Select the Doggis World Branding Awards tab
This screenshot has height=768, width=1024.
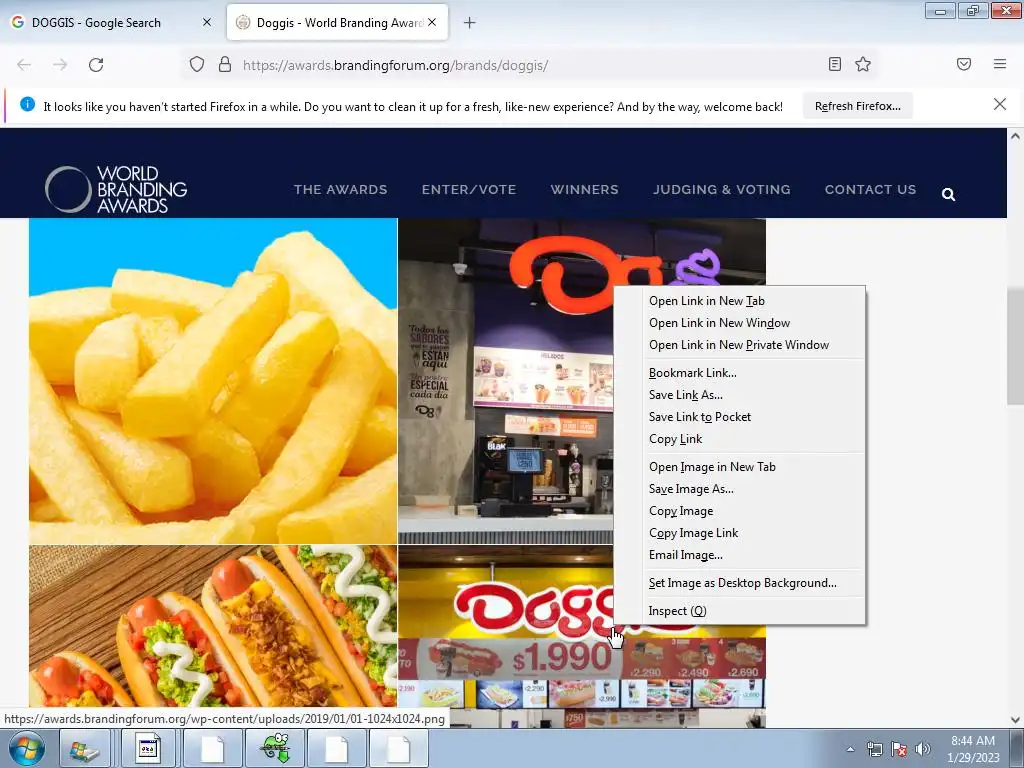(337, 22)
